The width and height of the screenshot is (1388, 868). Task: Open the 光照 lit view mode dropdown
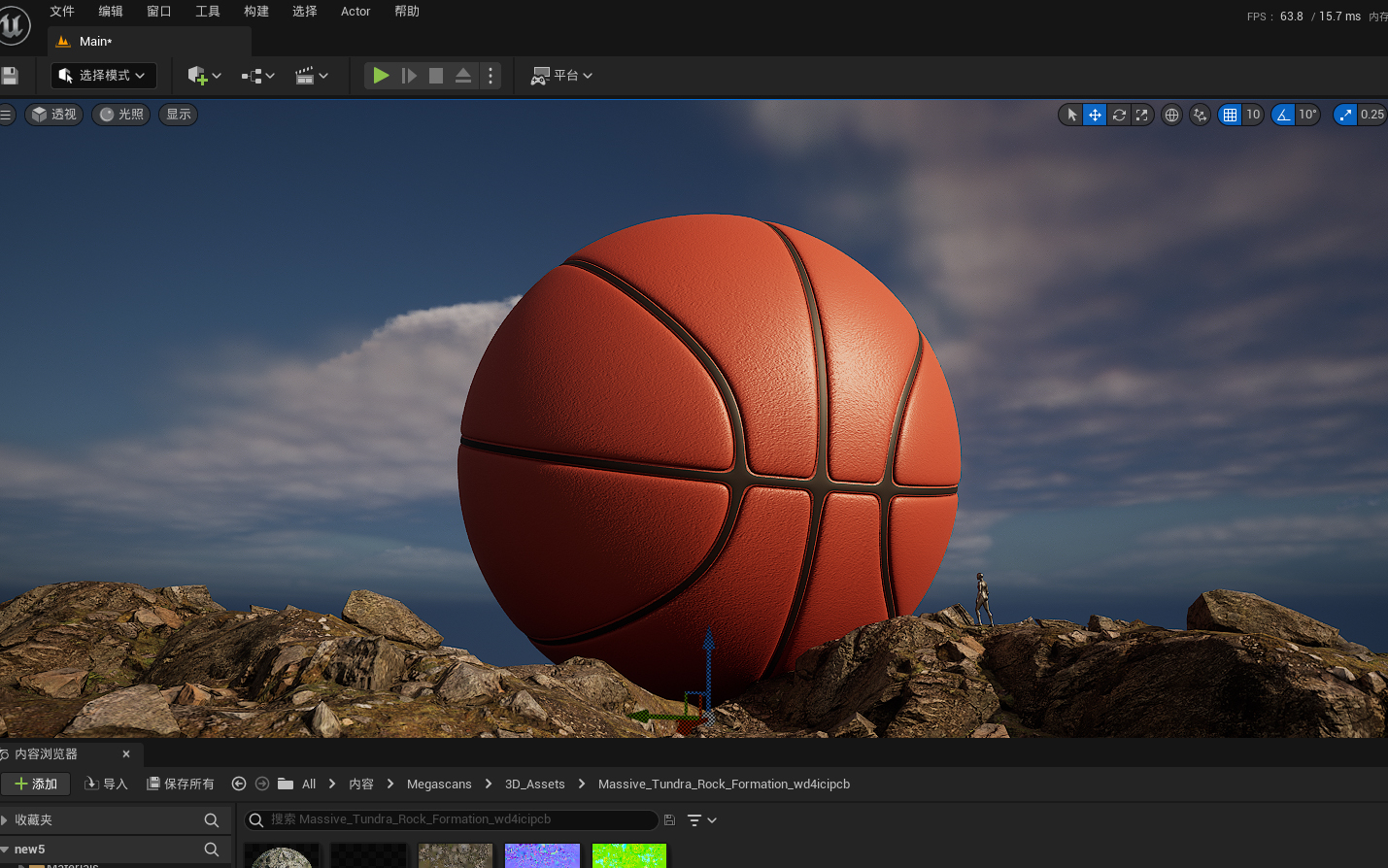pos(120,115)
